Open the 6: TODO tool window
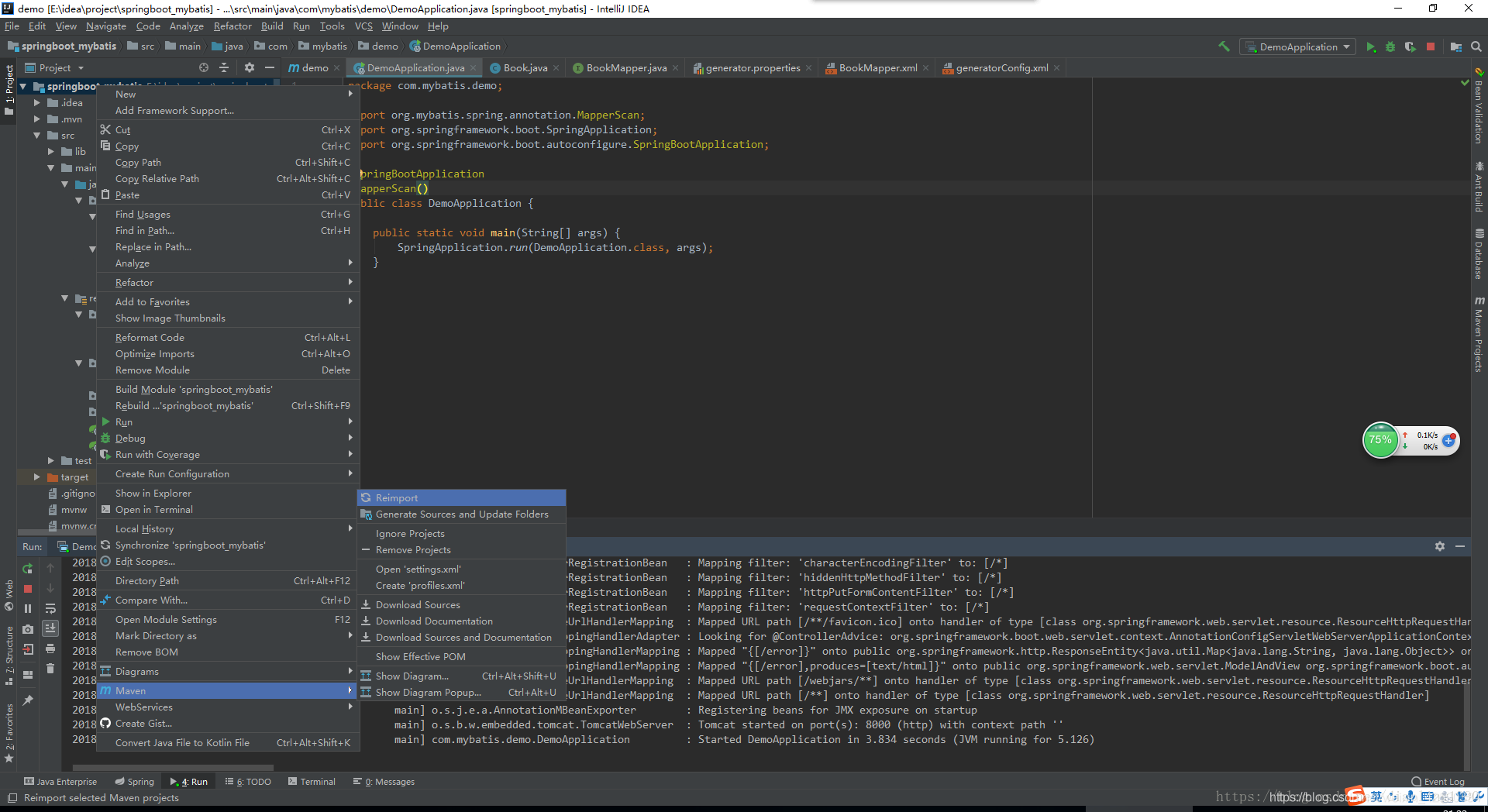The width and height of the screenshot is (1488, 812). point(248,781)
